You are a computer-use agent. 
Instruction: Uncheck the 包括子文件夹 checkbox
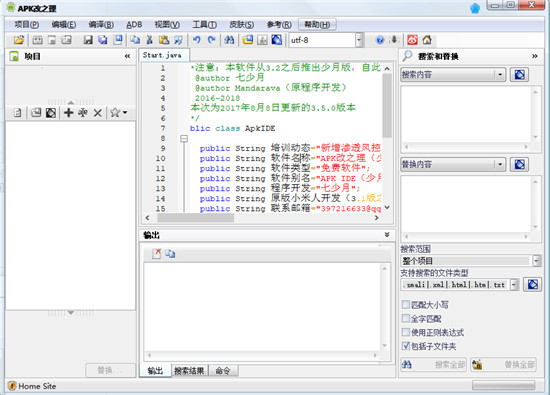(406, 346)
